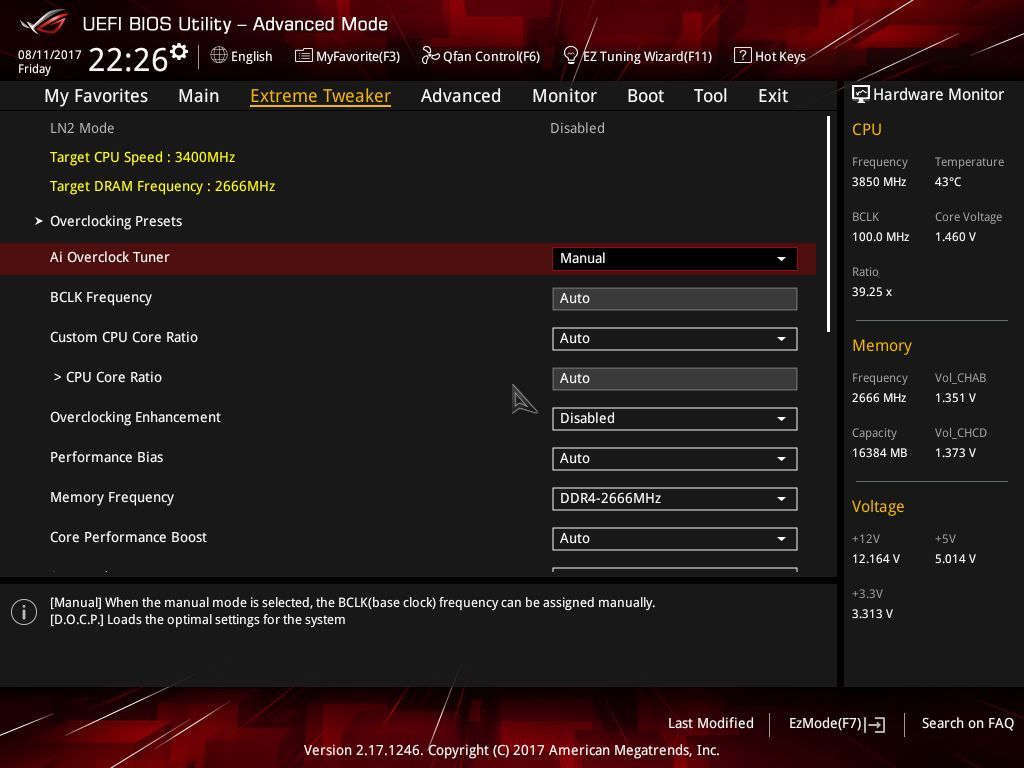
Task: Open the My Favorites tab
Action: (x=96, y=95)
